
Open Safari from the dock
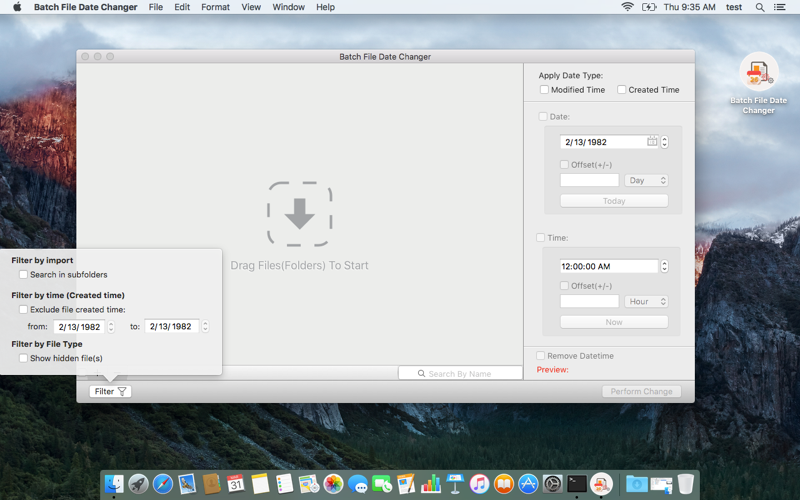tap(163, 483)
